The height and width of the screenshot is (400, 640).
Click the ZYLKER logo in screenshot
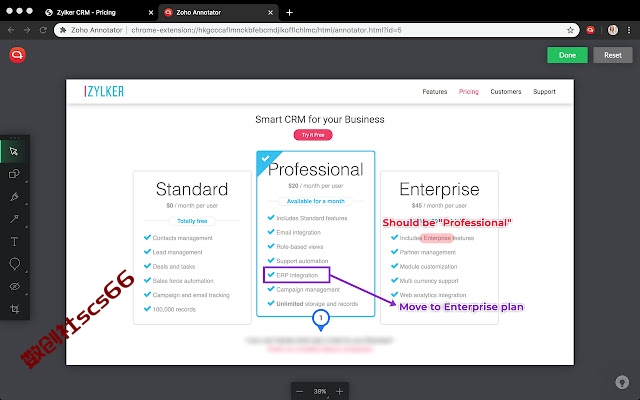(104, 91)
